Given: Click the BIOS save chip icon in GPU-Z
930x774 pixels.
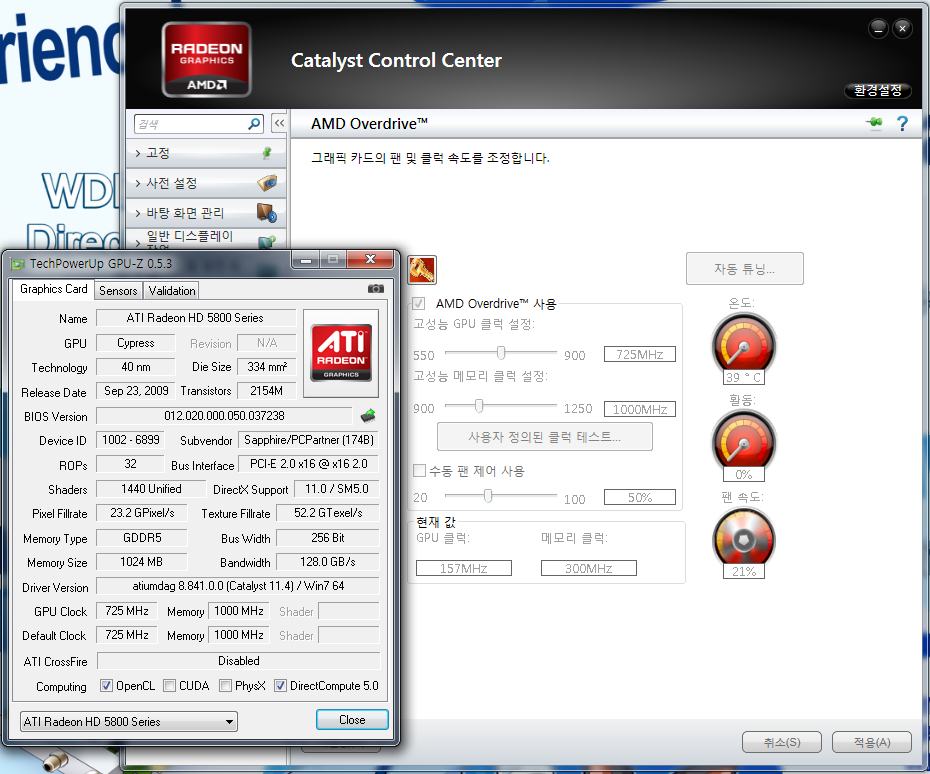Looking at the screenshot, I should (368, 415).
